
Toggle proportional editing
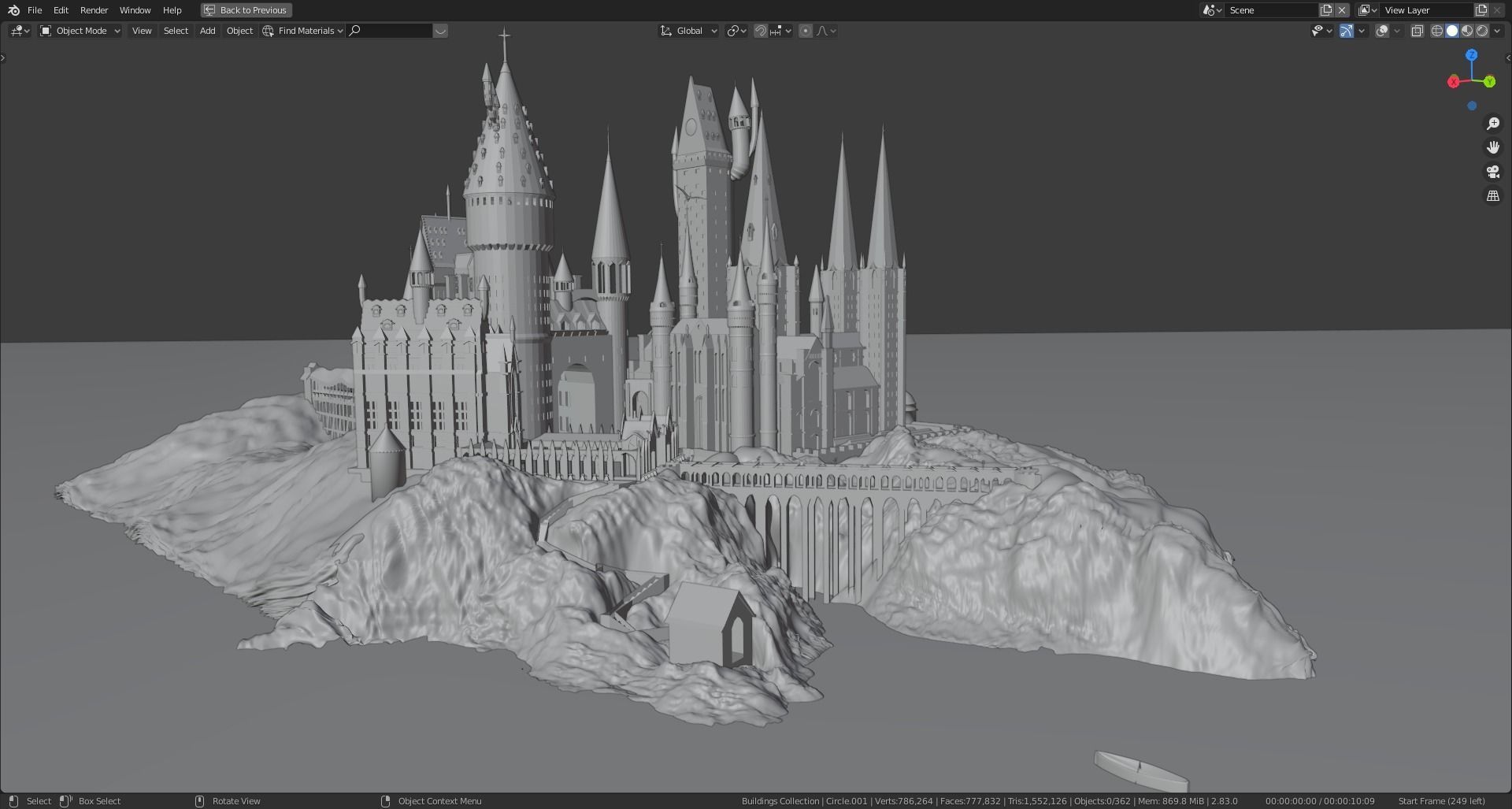pyautogui.click(x=806, y=31)
